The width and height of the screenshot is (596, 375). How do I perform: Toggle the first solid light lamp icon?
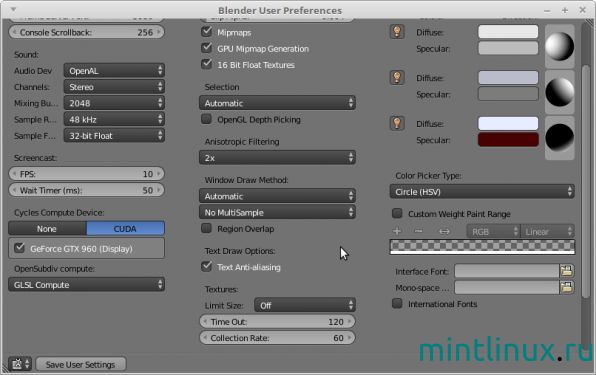click(397, 32)
